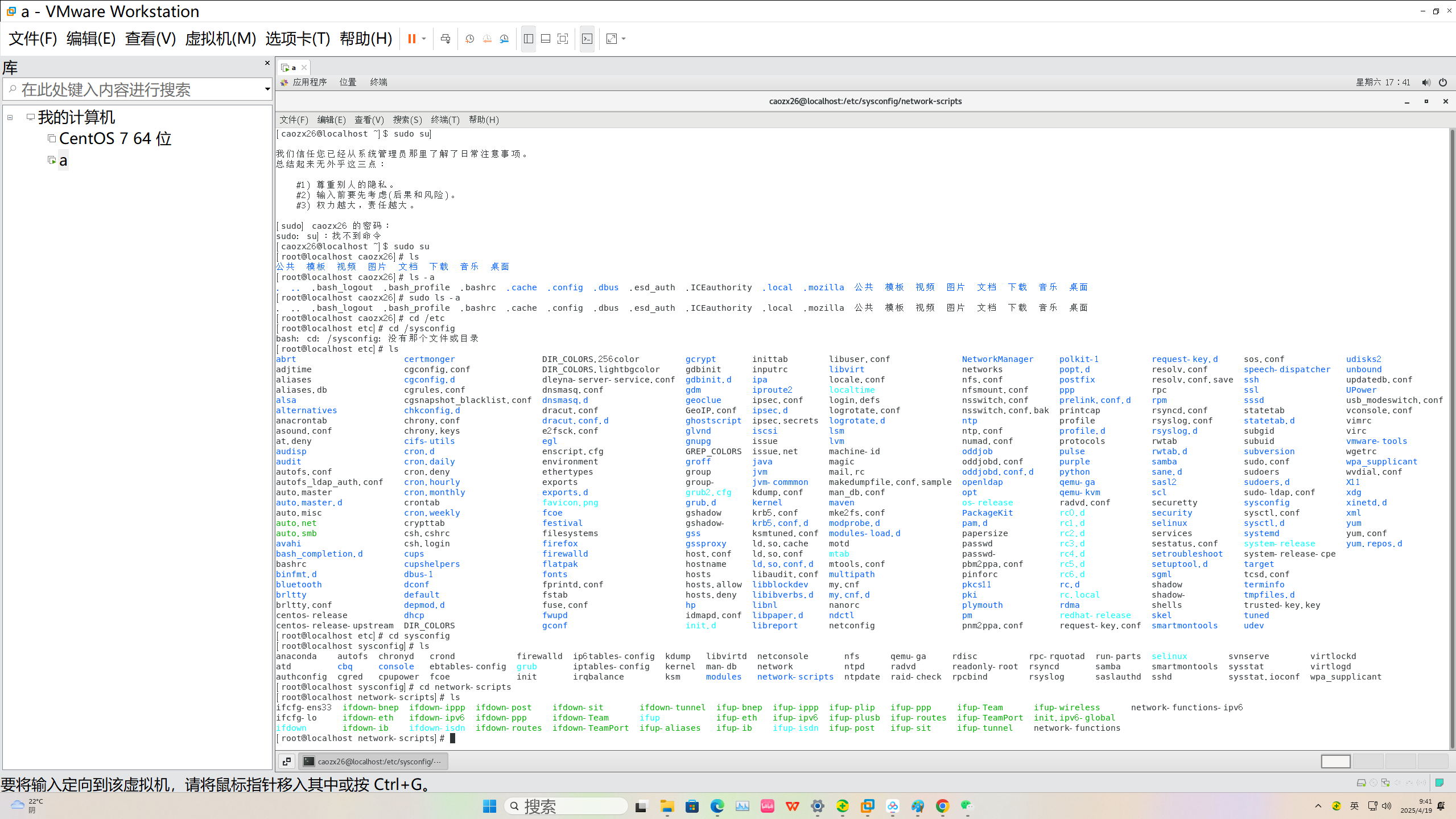This screenshot has width=1456, height=819.
Task: Select CentOS 7 64 位 in library
Action: click(x=114, y=139)
